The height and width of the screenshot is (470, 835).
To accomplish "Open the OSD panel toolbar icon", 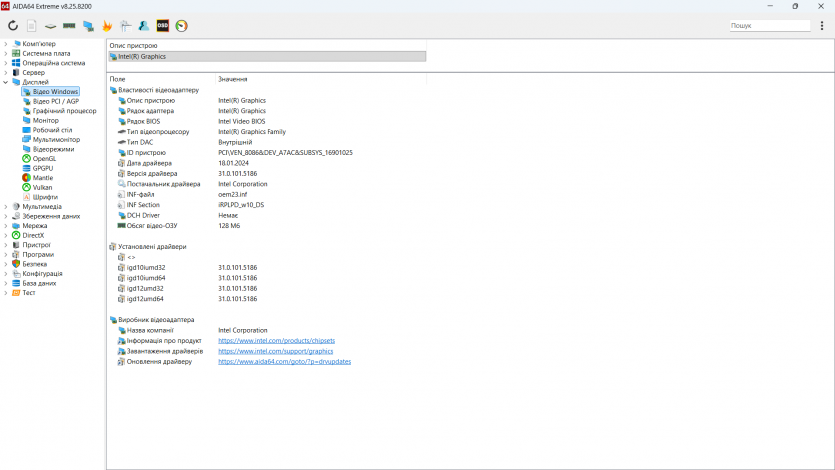I will (163, 26).
